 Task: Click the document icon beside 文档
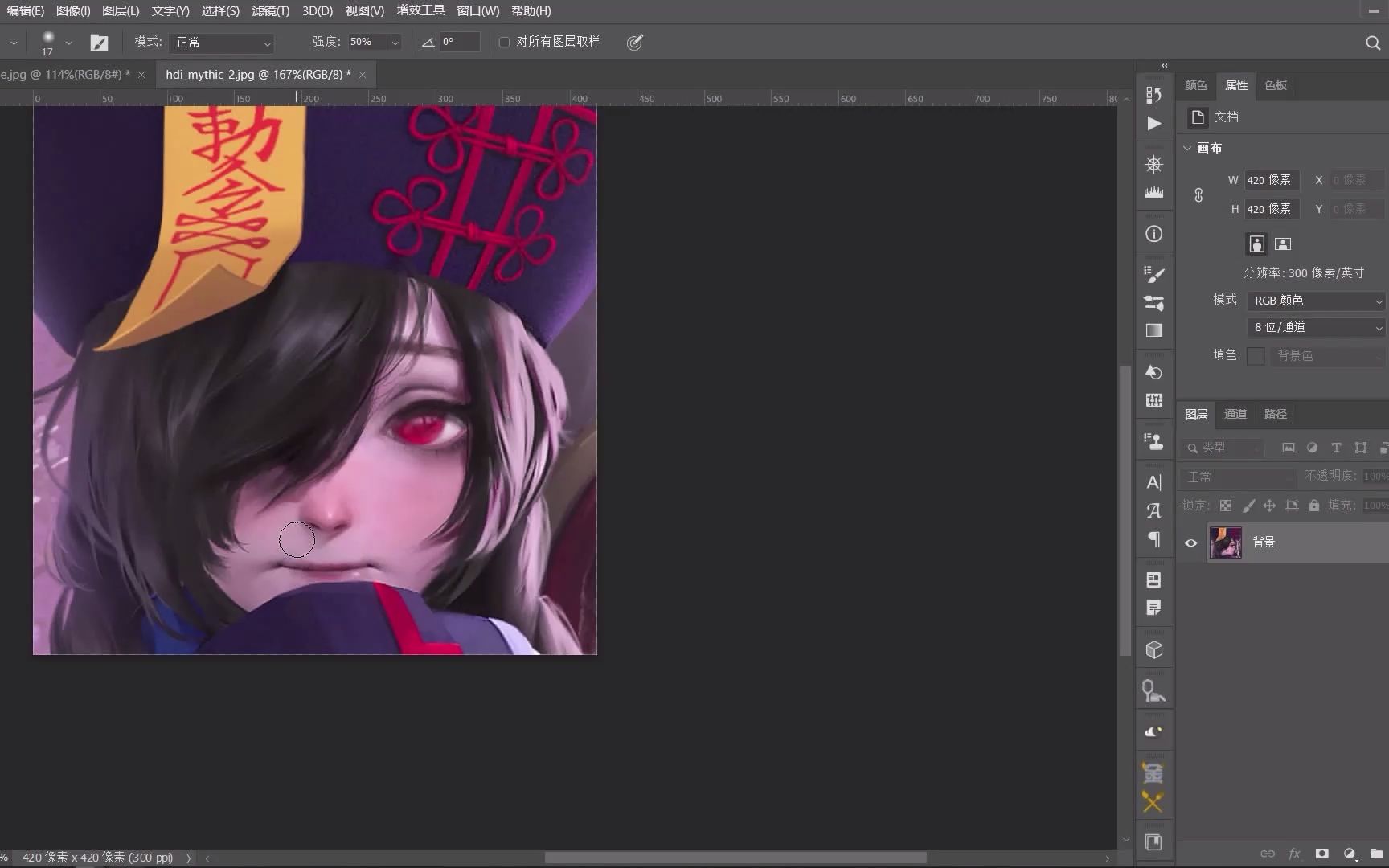pos(1198,117)
